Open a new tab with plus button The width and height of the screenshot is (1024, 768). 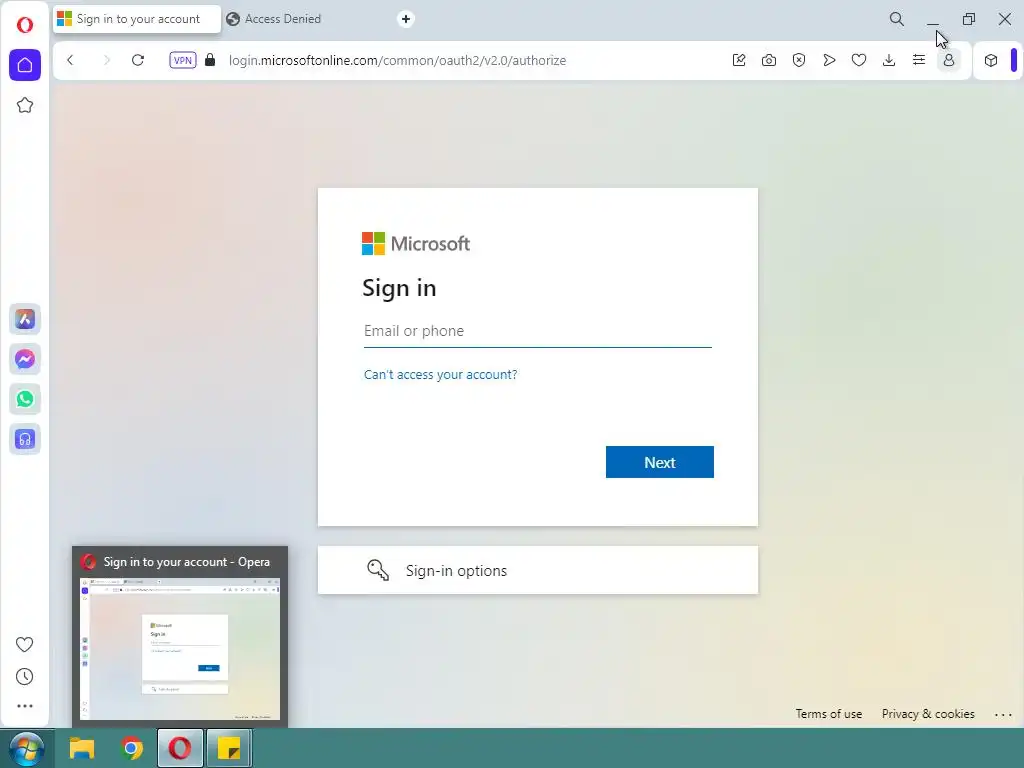coord(406,19)
